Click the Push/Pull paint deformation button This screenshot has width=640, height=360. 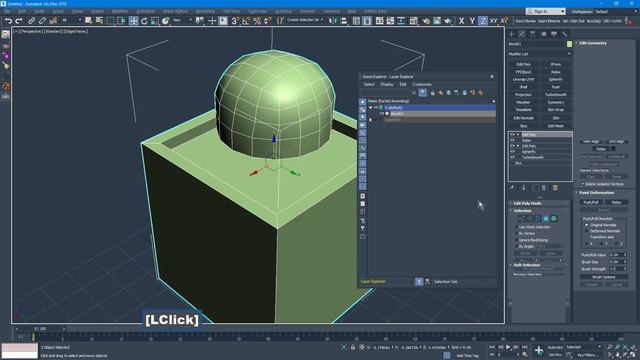click(591, 202)
